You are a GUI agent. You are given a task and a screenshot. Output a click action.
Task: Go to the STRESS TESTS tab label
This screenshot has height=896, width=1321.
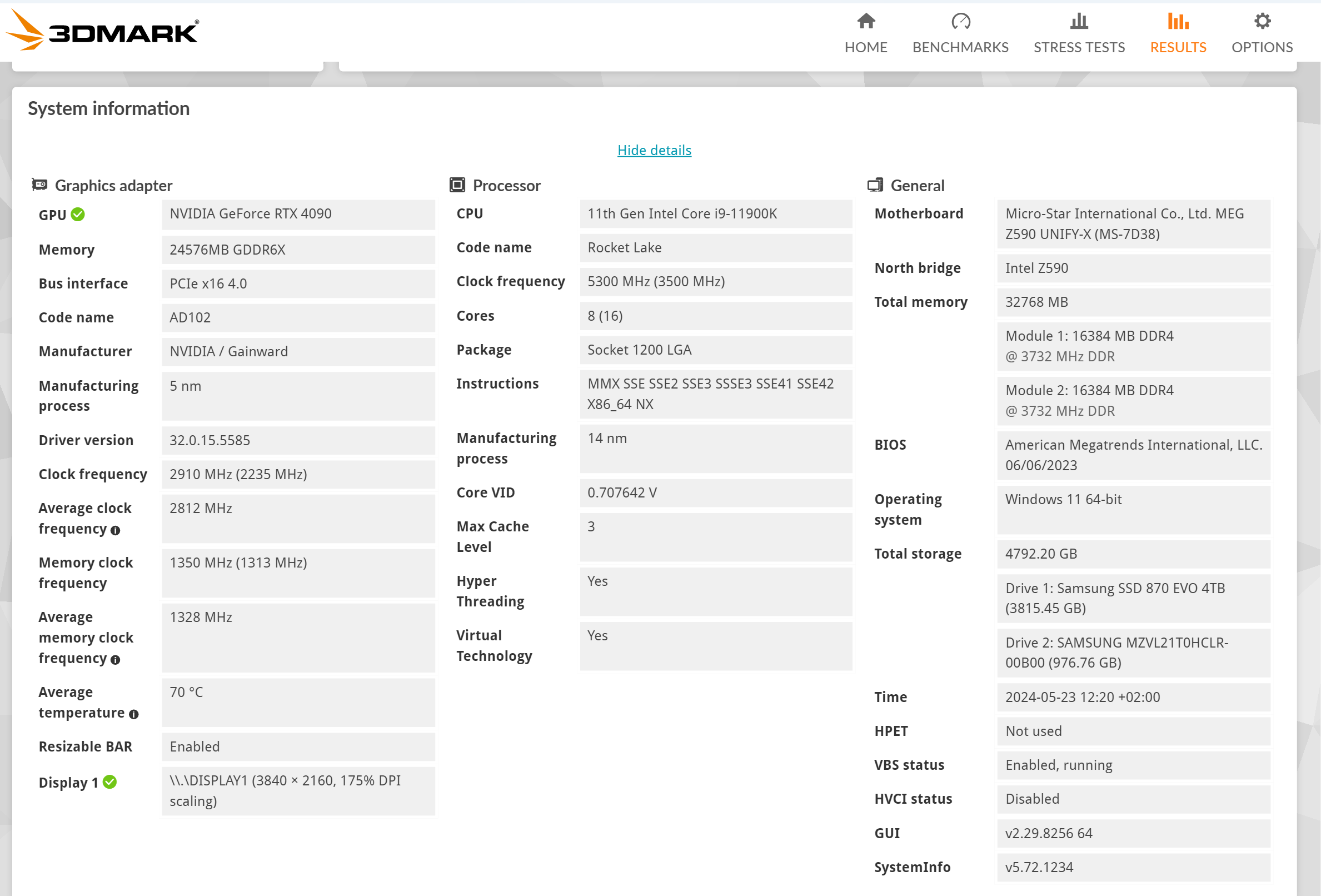coord(1078,47)
